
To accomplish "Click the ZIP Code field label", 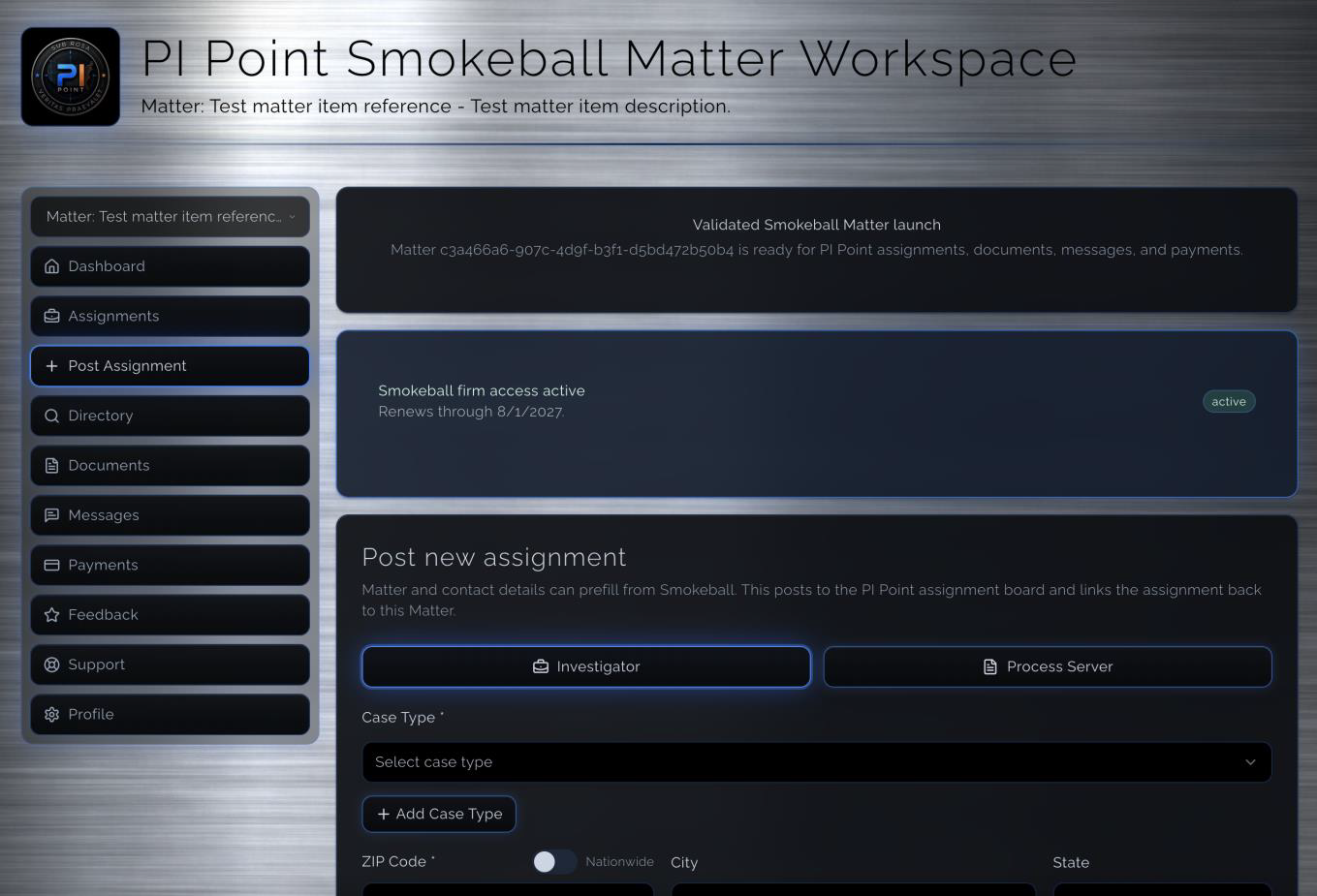I will click(x=398, y=862).
